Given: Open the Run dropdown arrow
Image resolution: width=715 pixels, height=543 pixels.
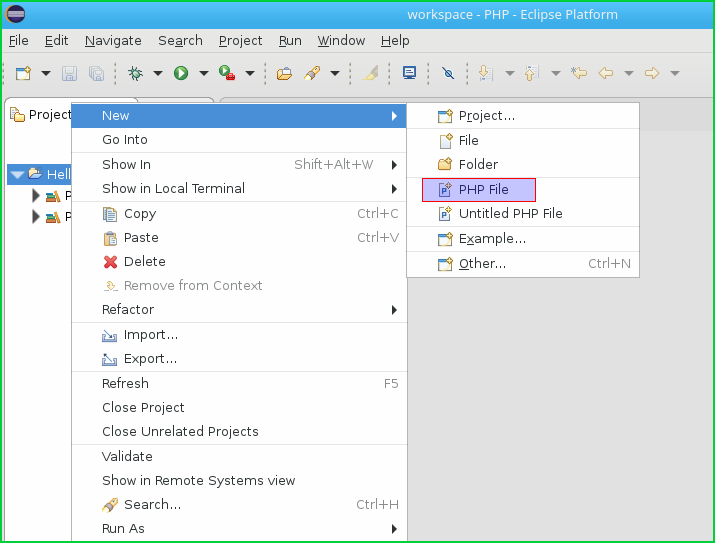Looking at the screenshot, I should click(204, 73).
